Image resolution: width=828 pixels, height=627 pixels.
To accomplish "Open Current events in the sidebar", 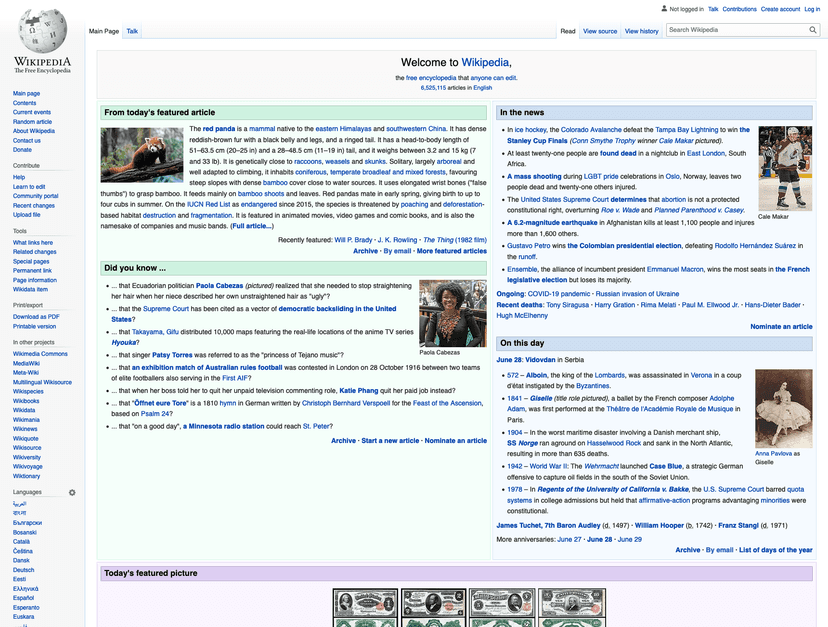I will pos(32,112).
